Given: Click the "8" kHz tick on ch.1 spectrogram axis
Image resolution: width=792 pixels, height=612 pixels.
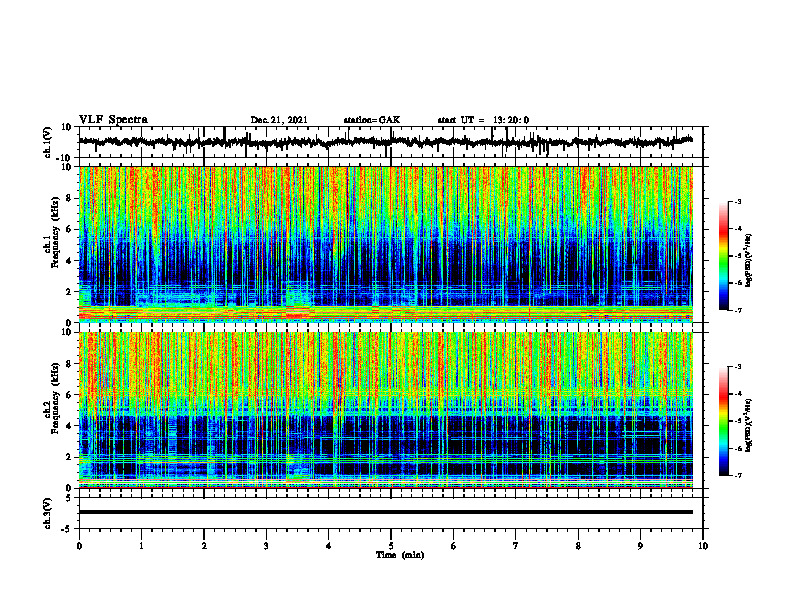Looking at the screenshot, I should [69, 198].
